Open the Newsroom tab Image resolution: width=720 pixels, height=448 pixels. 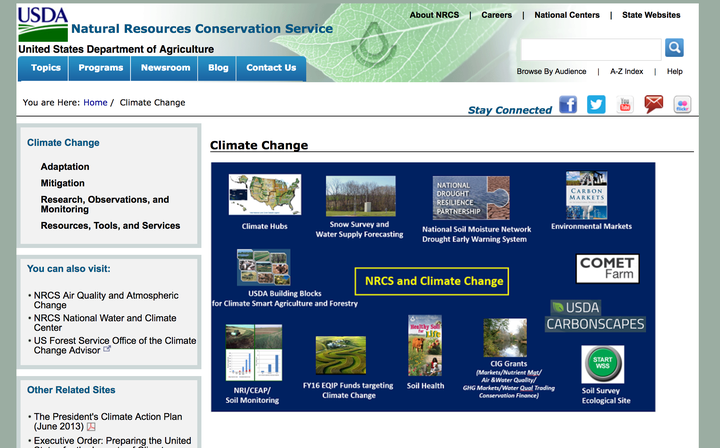165,68
